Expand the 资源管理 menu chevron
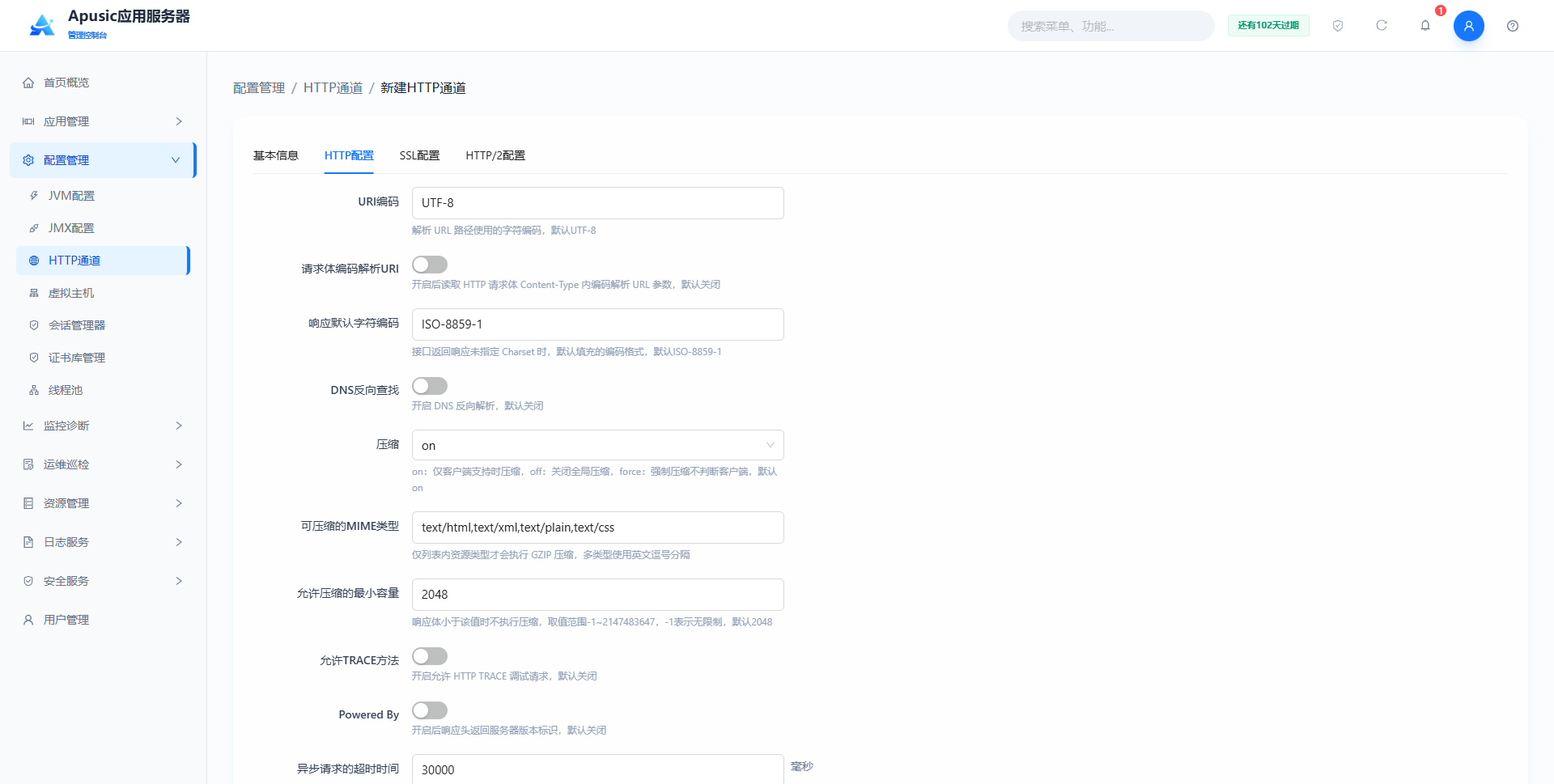 point(179,503)
